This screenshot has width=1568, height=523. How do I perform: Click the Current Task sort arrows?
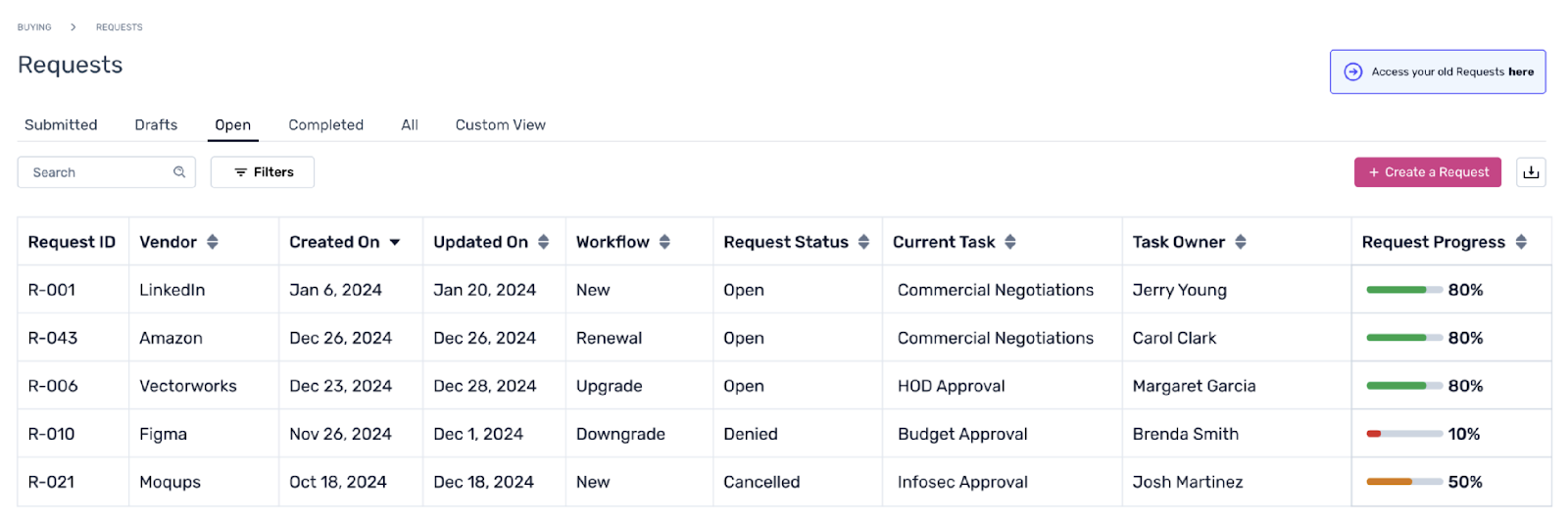click(x=1010, y=242)
